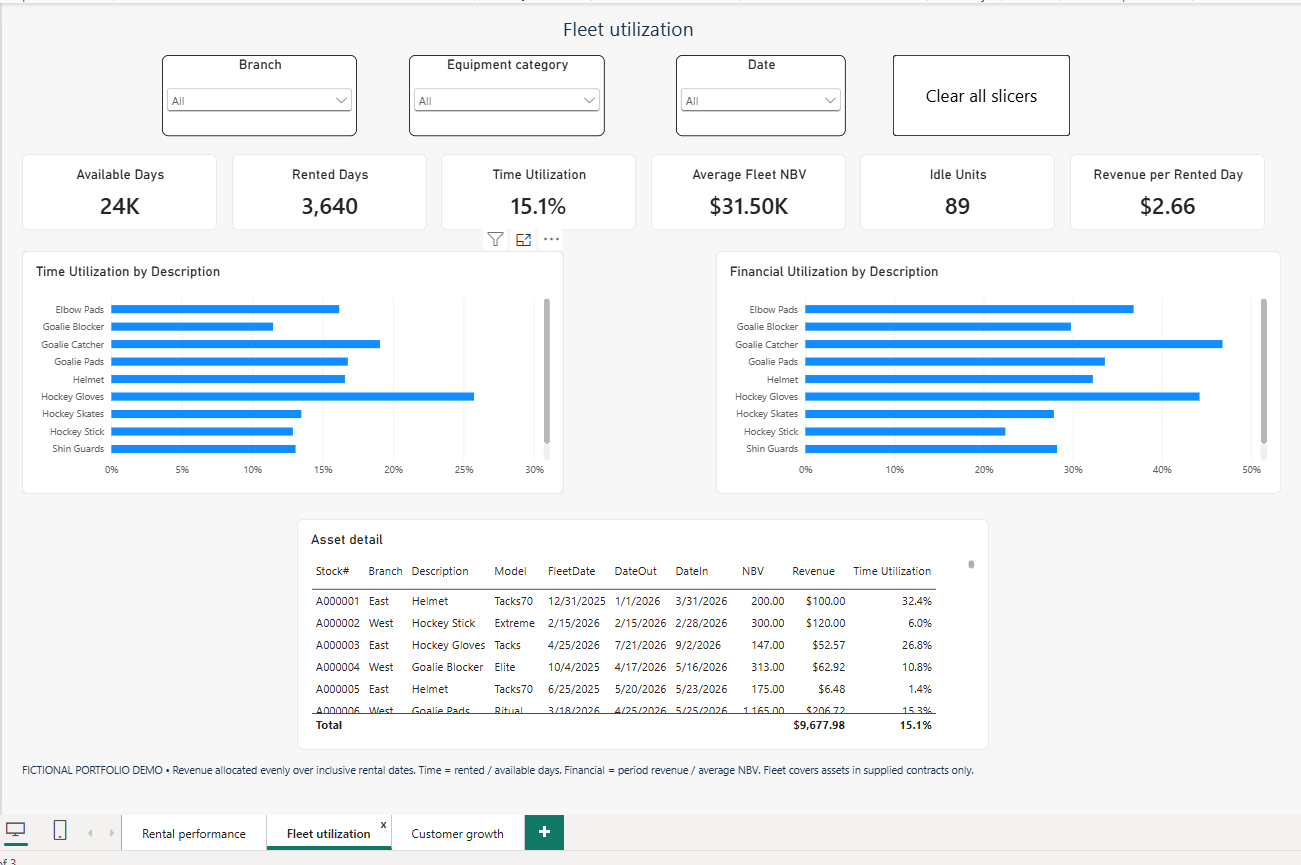Go to previous page tabs arrow

[x=89, y=833]
